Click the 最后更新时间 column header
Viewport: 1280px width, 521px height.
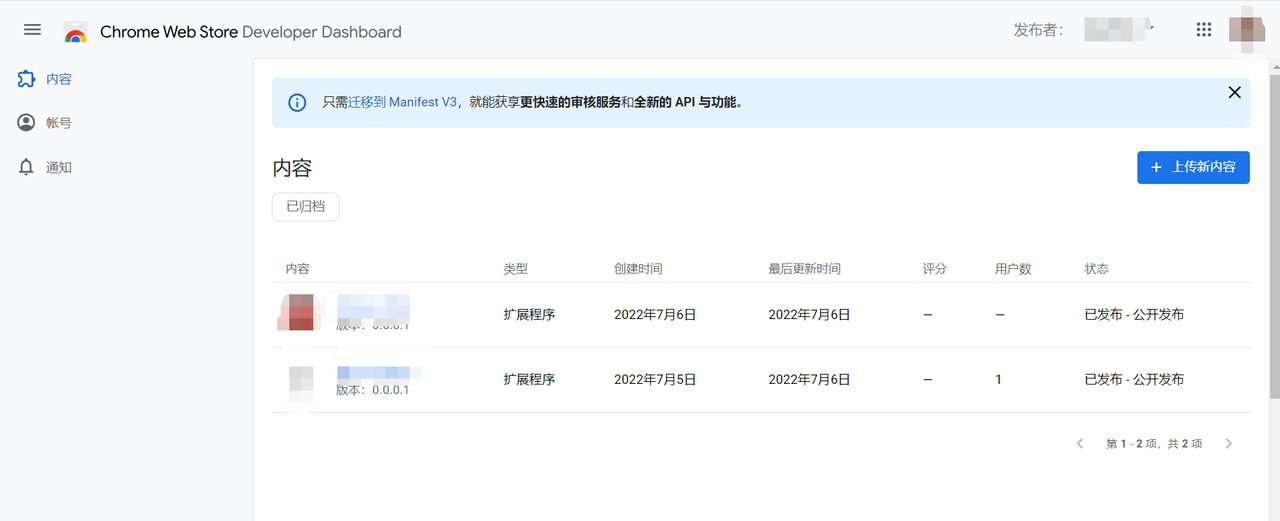coord(805,269)
